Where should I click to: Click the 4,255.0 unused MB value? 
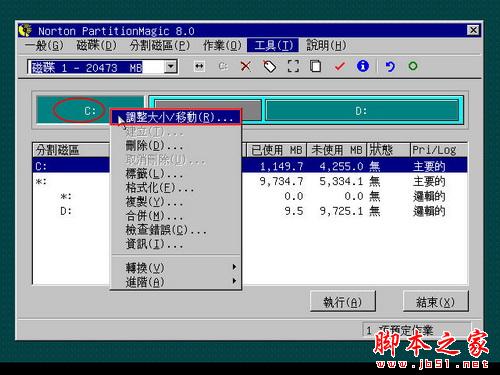point(341,166)
